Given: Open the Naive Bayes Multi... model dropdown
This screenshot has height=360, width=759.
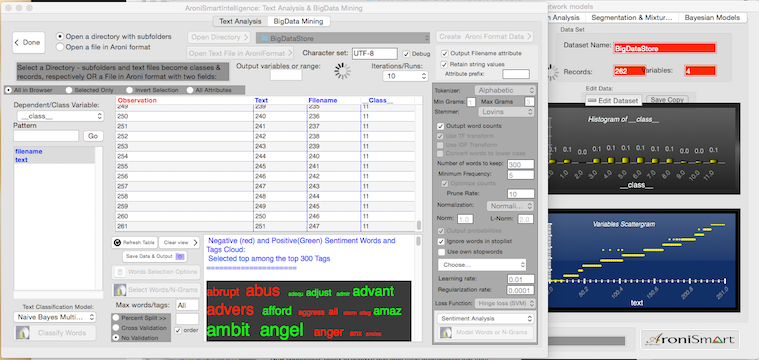Looking at the screenshot, I should click(55, 317).
